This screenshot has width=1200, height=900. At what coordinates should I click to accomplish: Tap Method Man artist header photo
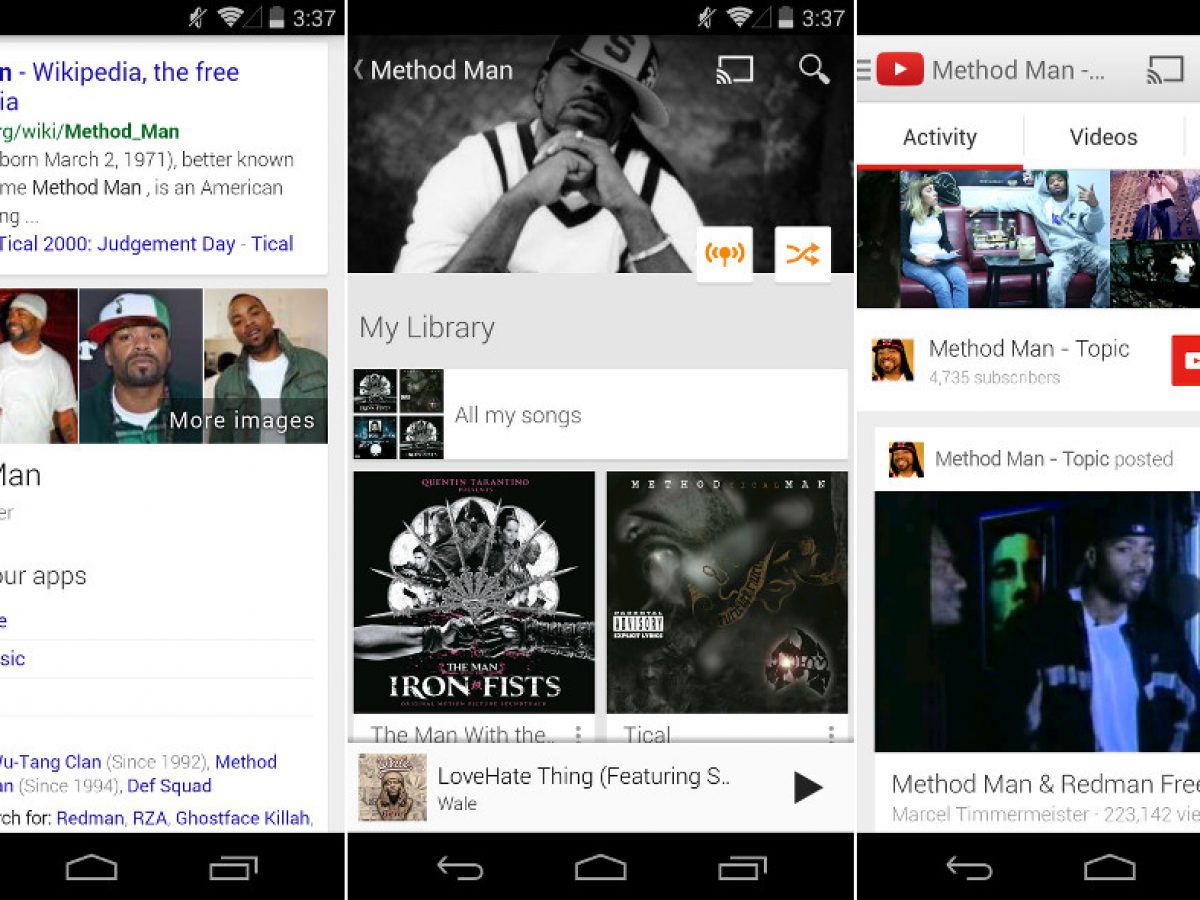coord(600,154)
